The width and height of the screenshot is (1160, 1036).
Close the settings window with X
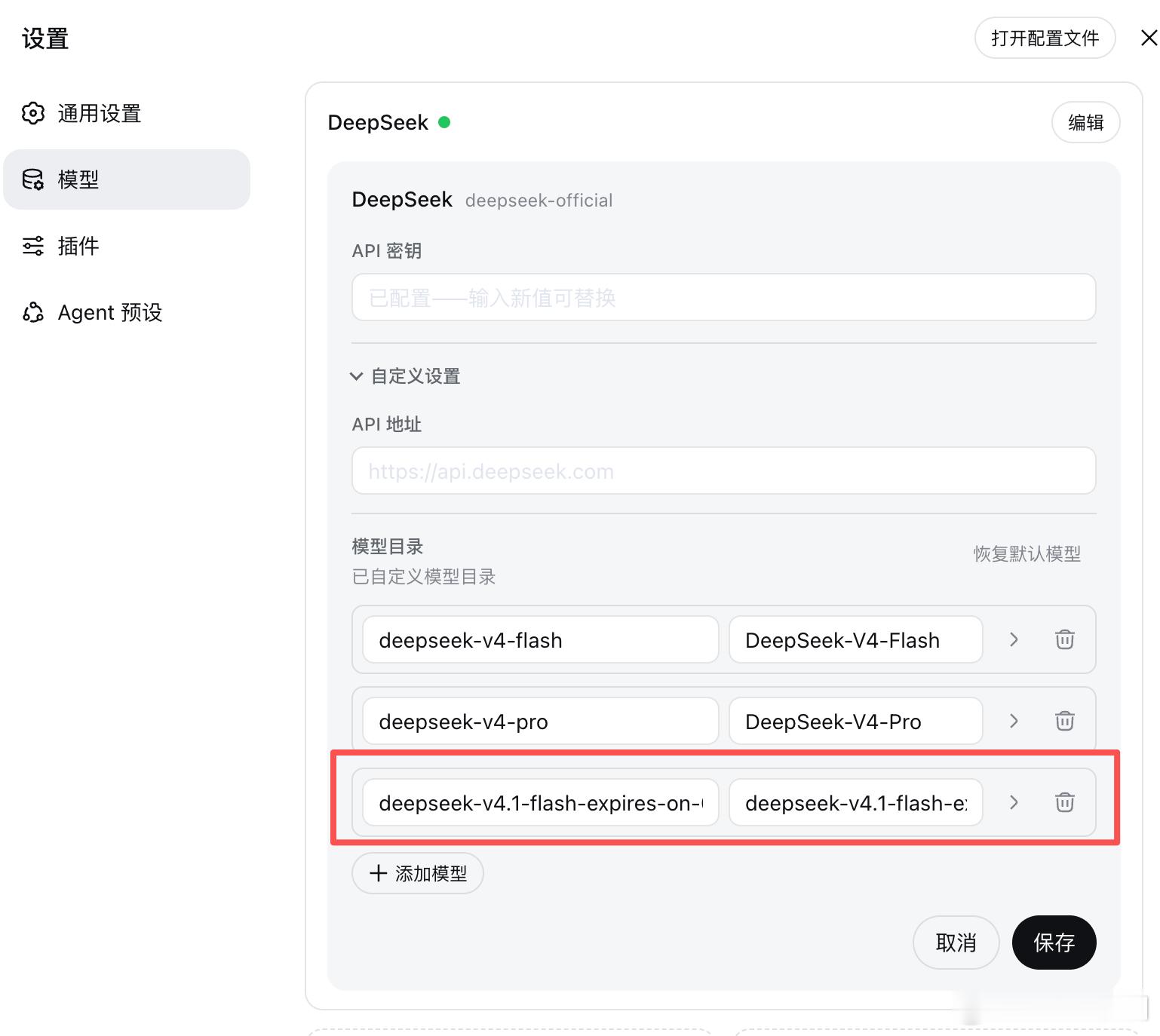pos(1148,38)
